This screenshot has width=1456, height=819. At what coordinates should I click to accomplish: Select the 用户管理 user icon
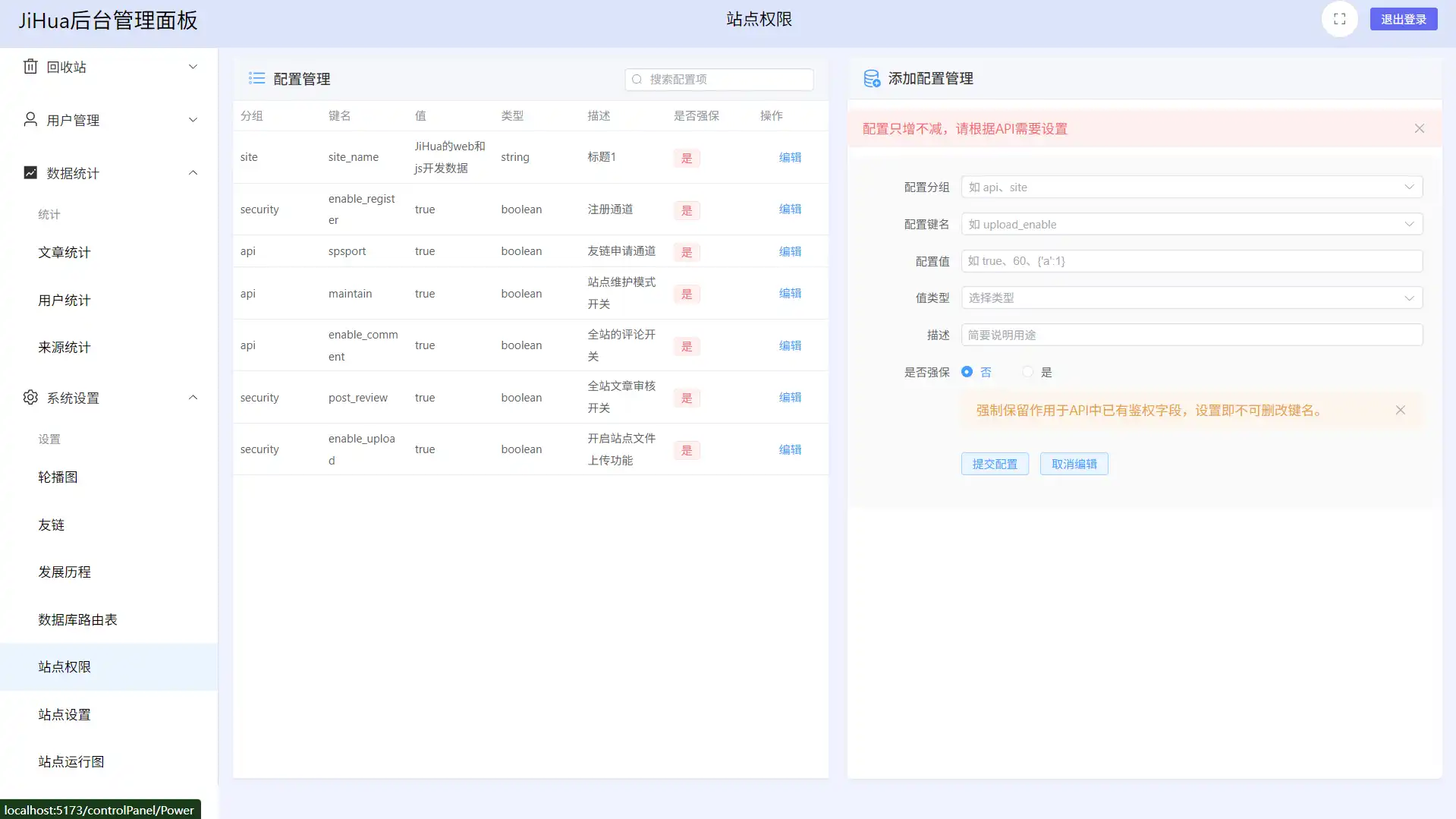tap(30, 119)
